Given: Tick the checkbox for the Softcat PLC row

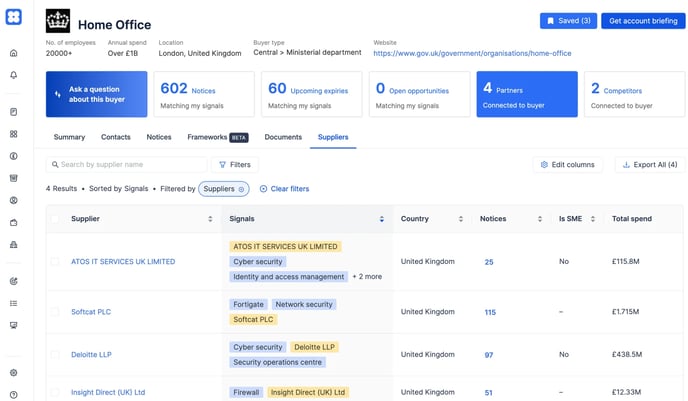Looking at the screenshot, I should click(55, 312).
